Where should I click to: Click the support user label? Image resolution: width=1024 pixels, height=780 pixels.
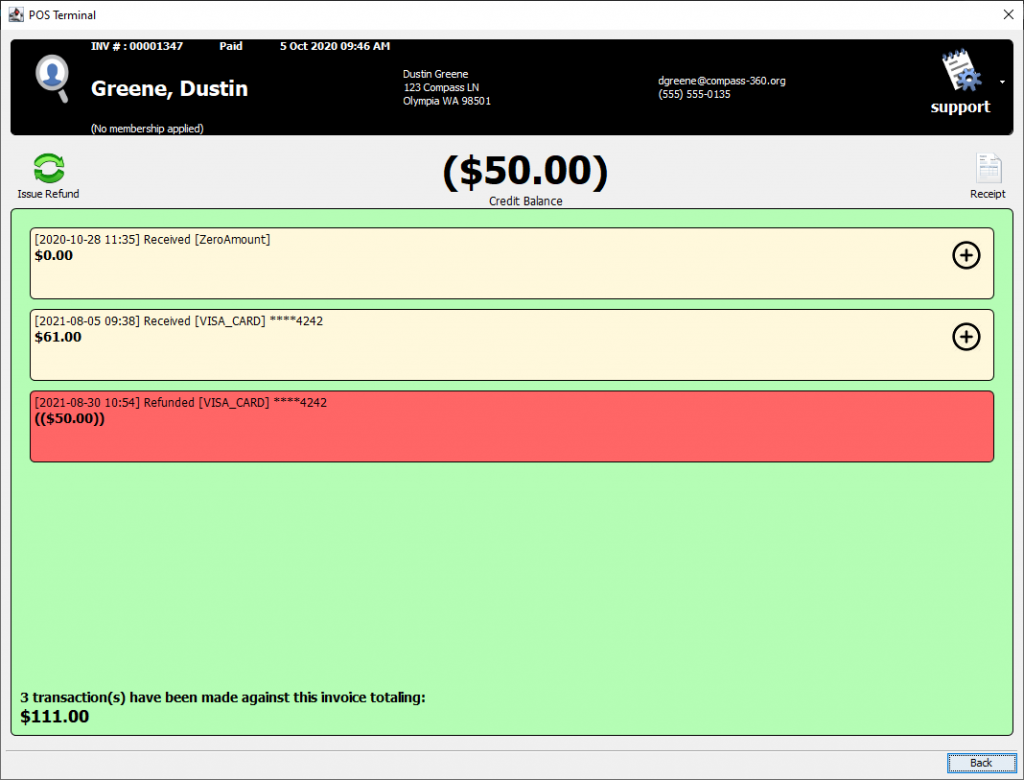click(961, 106)
